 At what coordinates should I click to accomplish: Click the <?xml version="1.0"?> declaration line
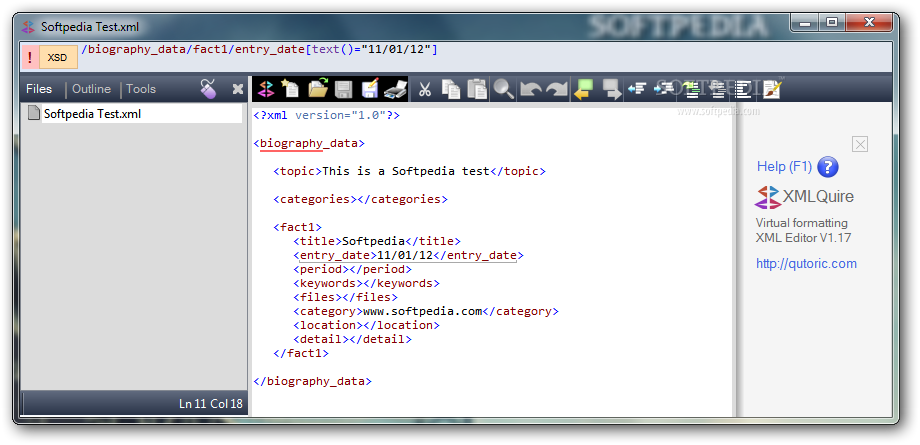click(326, 115)
